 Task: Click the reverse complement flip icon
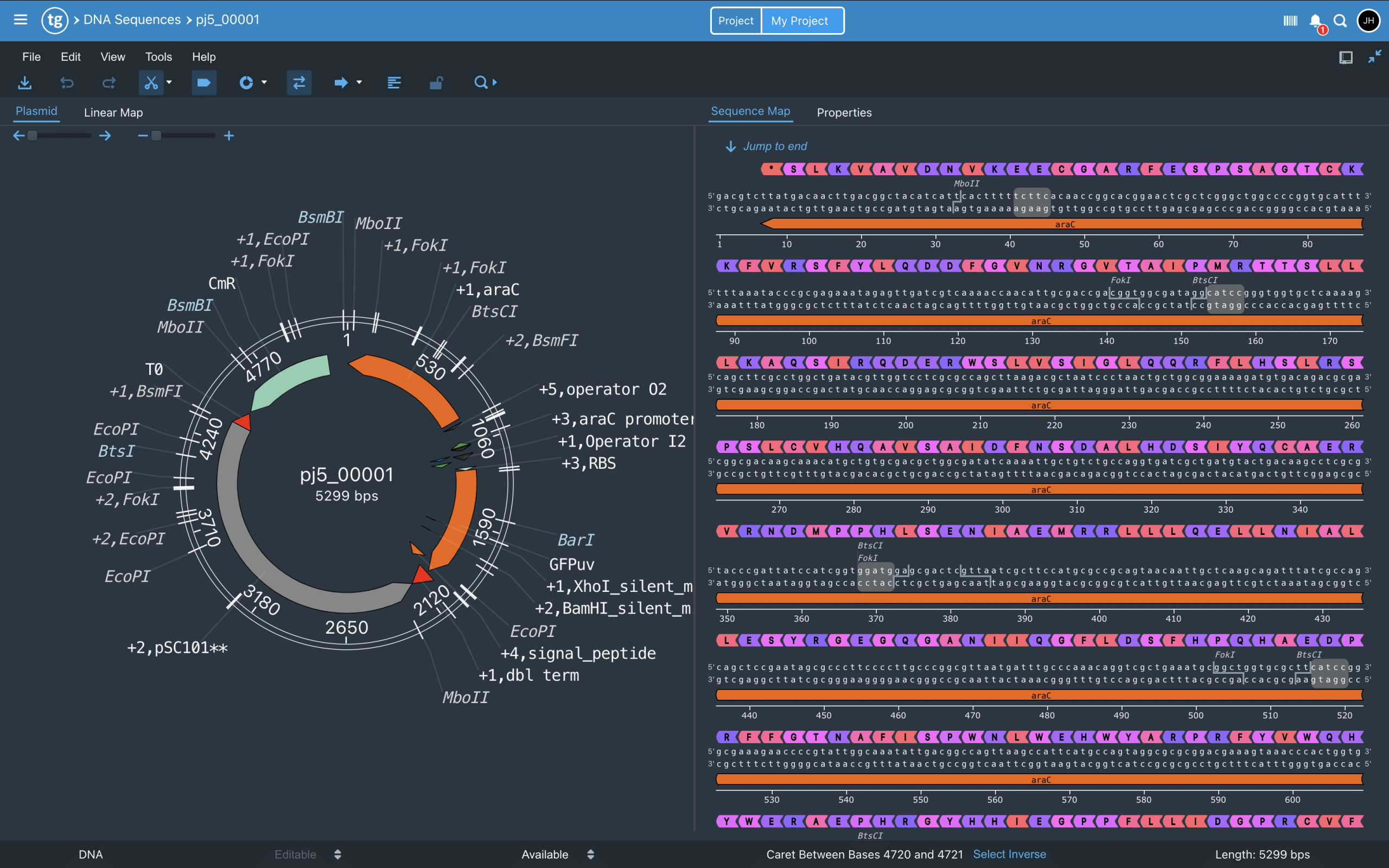coord(299,82)
